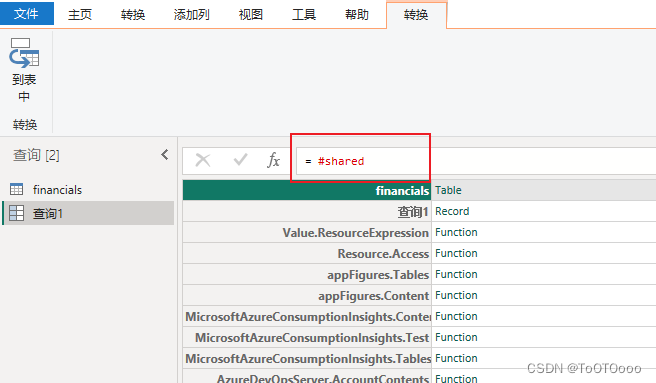656x383 pixels.
Task: Cancel formula edit with the X icon
Action: click(x=203, y=160)
